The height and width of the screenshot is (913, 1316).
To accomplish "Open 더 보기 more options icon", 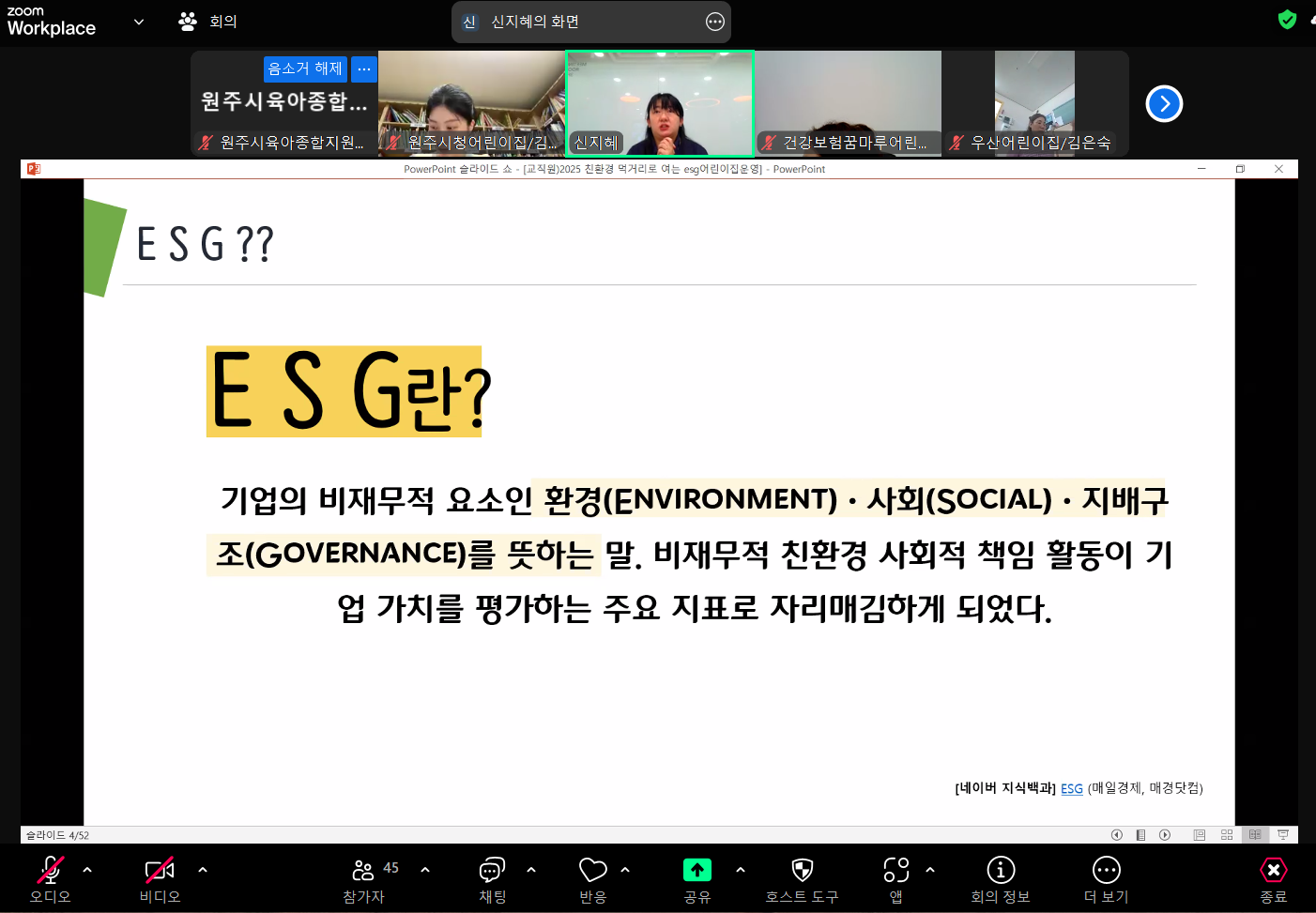I will pyautogui.click(x=1107, y=870).
